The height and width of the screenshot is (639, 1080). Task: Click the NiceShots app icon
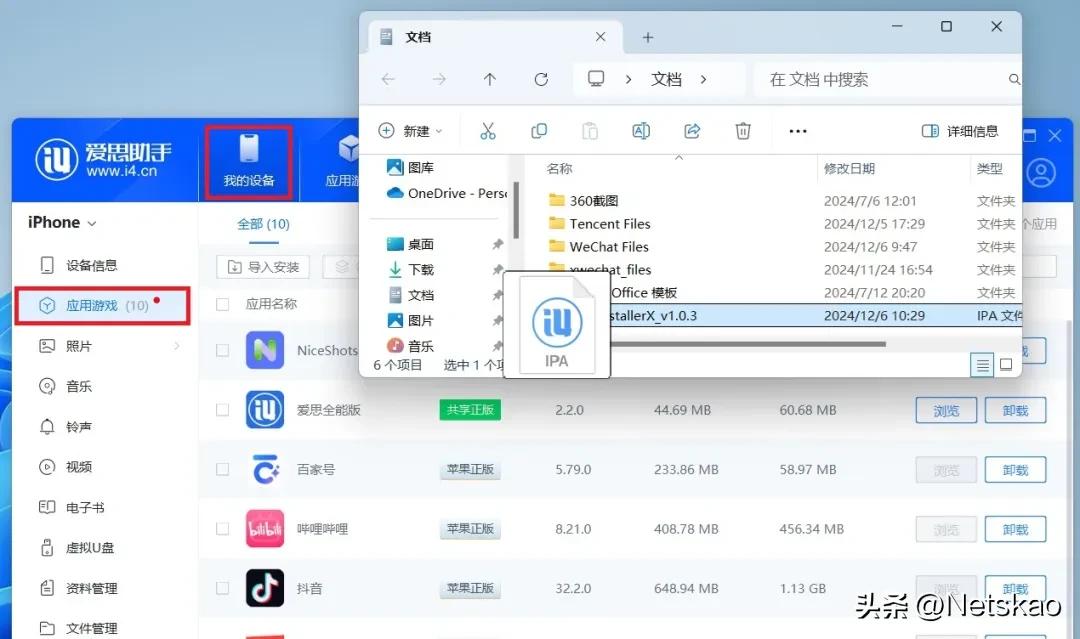[x=265, y=350]
